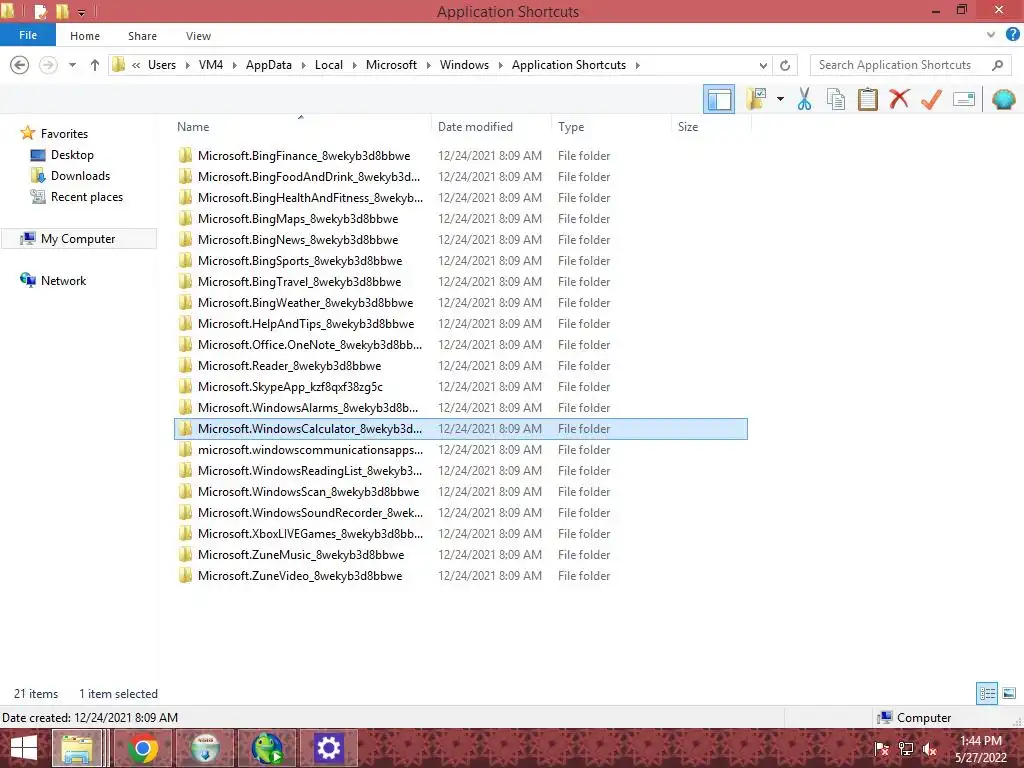Open recent locations dropdown arrow
Viewport: 1024px width, 768px height.
(x=72, y=65)
